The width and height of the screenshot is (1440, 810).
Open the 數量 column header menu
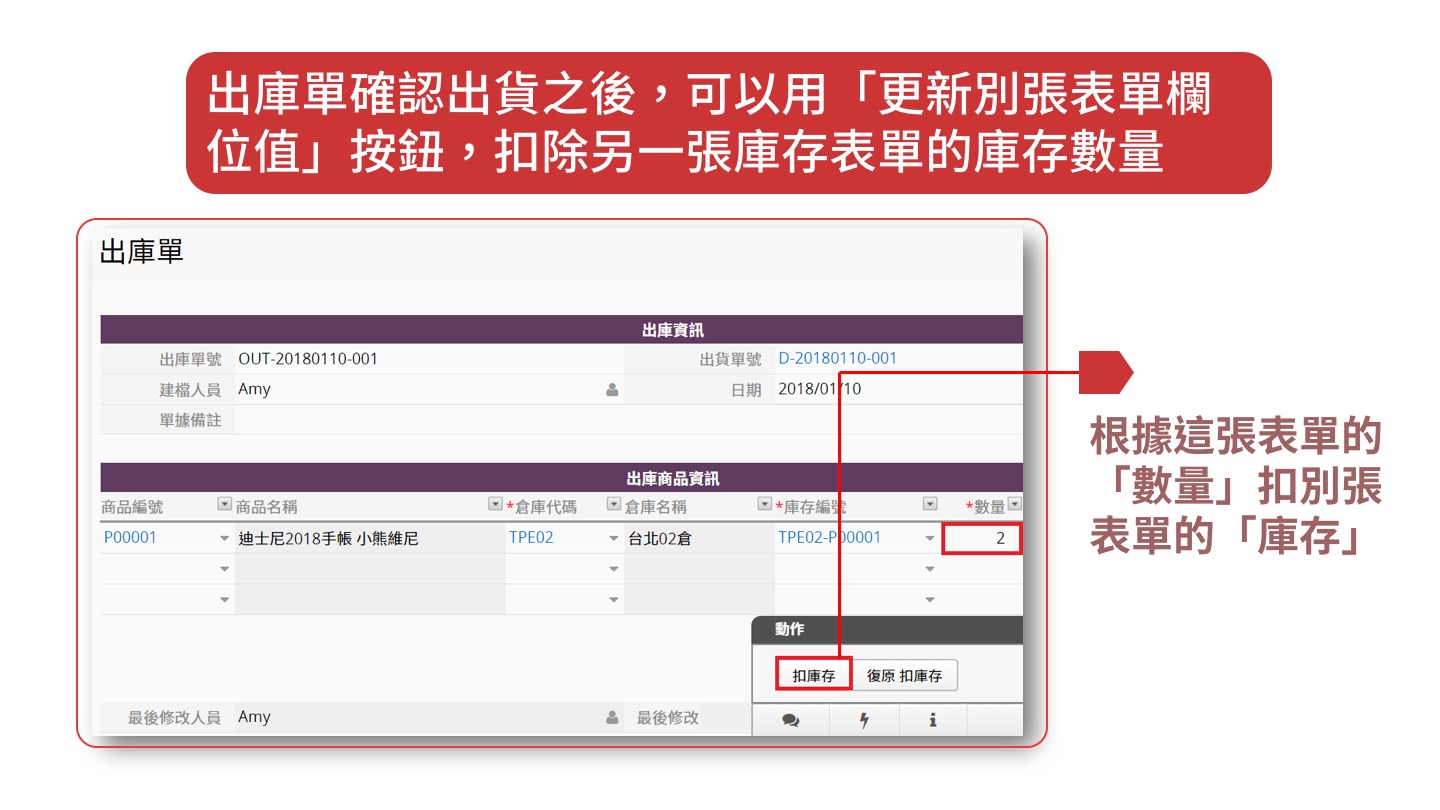coord(1015,505)
